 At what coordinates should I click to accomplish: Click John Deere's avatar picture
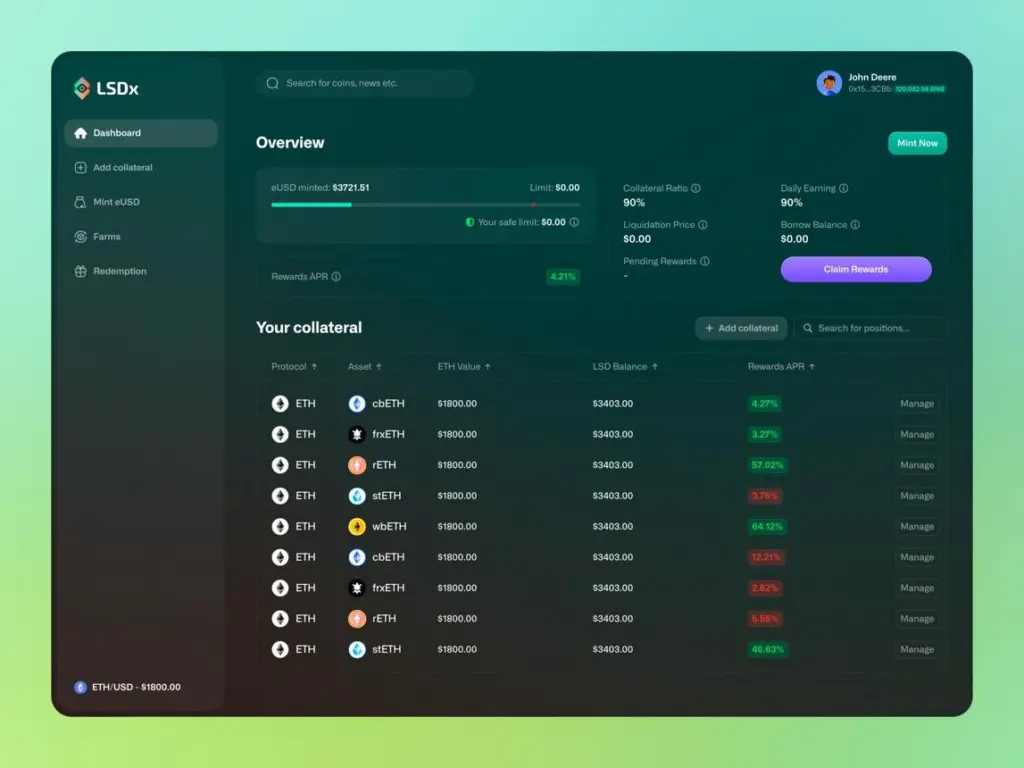829,83
